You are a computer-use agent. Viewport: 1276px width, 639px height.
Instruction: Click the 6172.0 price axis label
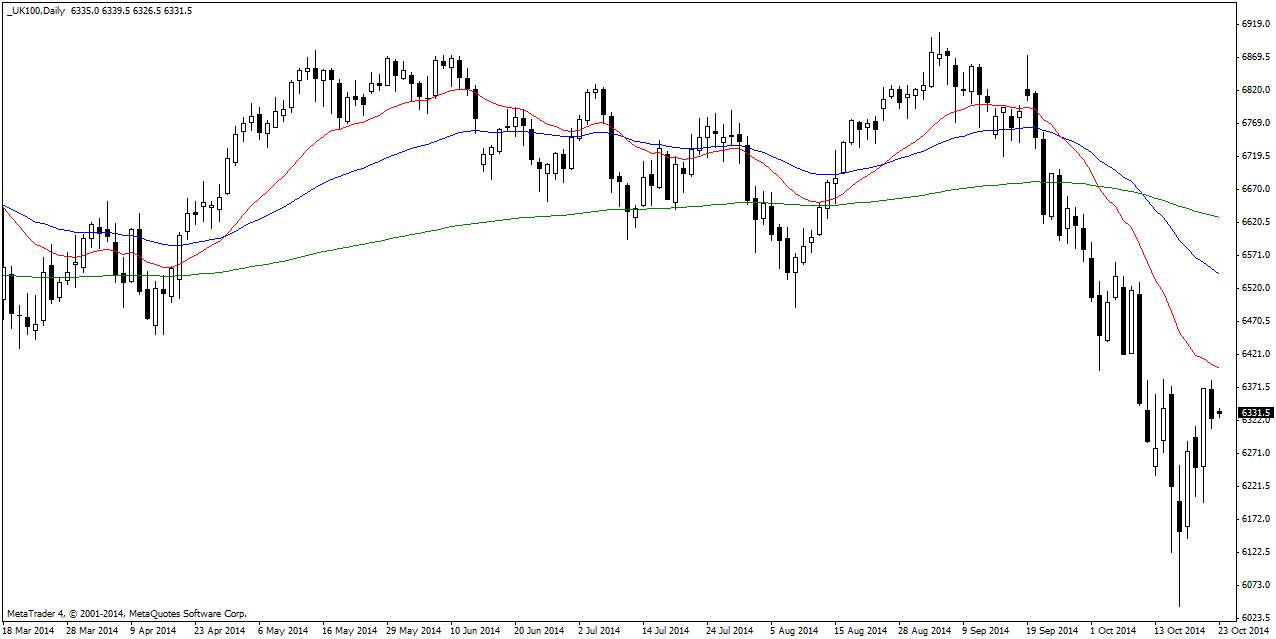point(1255,518)
